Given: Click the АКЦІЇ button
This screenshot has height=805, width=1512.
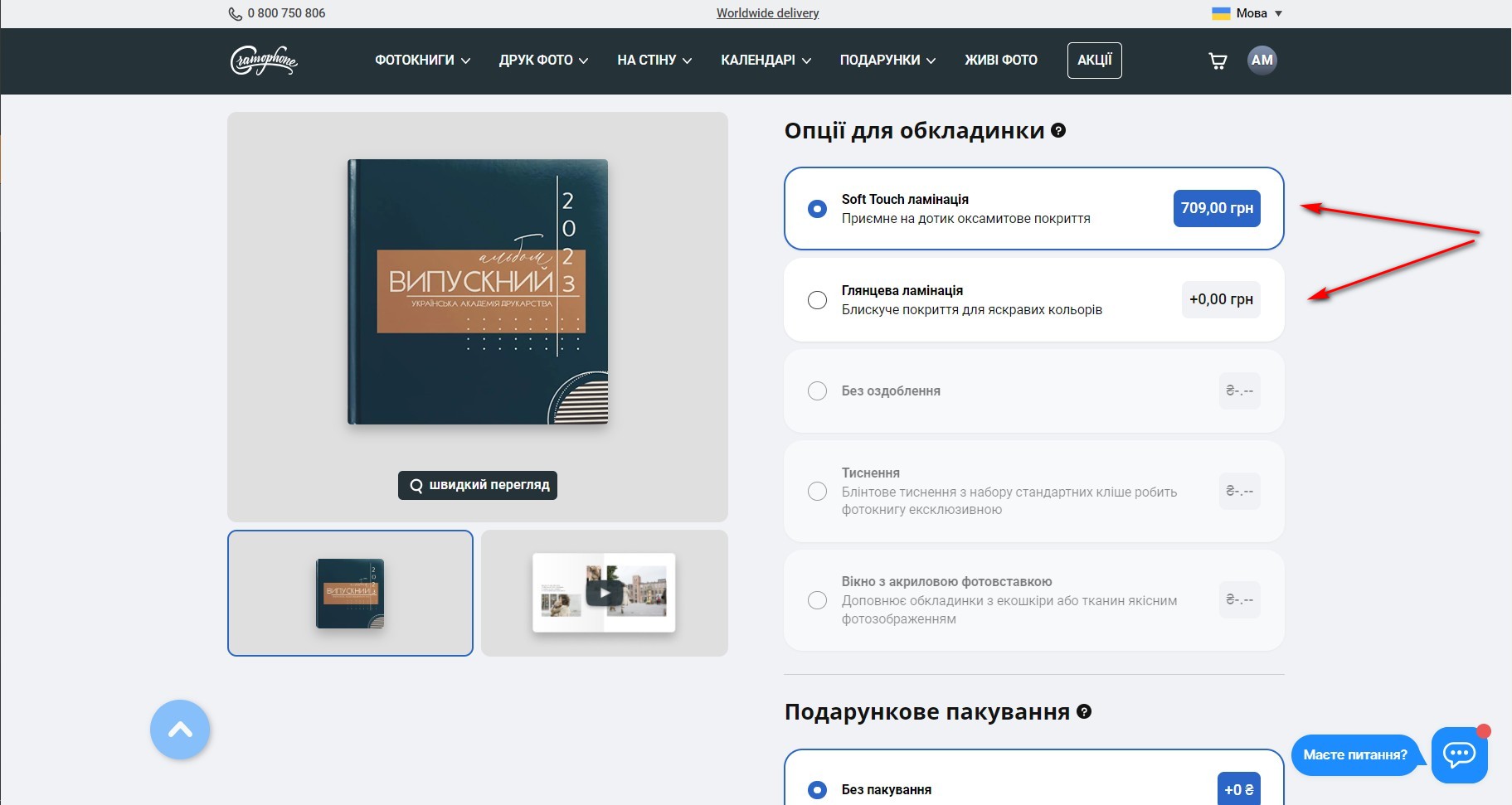Looking at the screenshot, I should [1094, 61].
